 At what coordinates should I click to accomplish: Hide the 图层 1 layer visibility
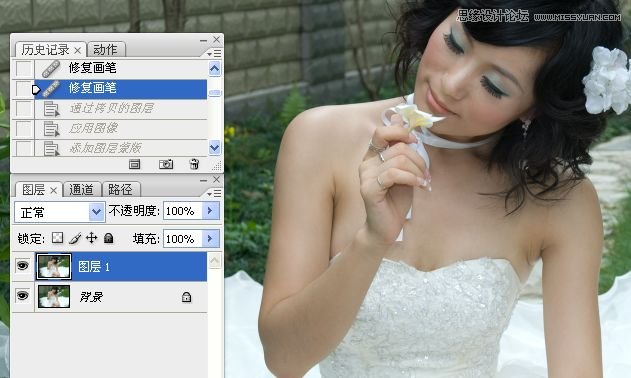pos(23,266)
